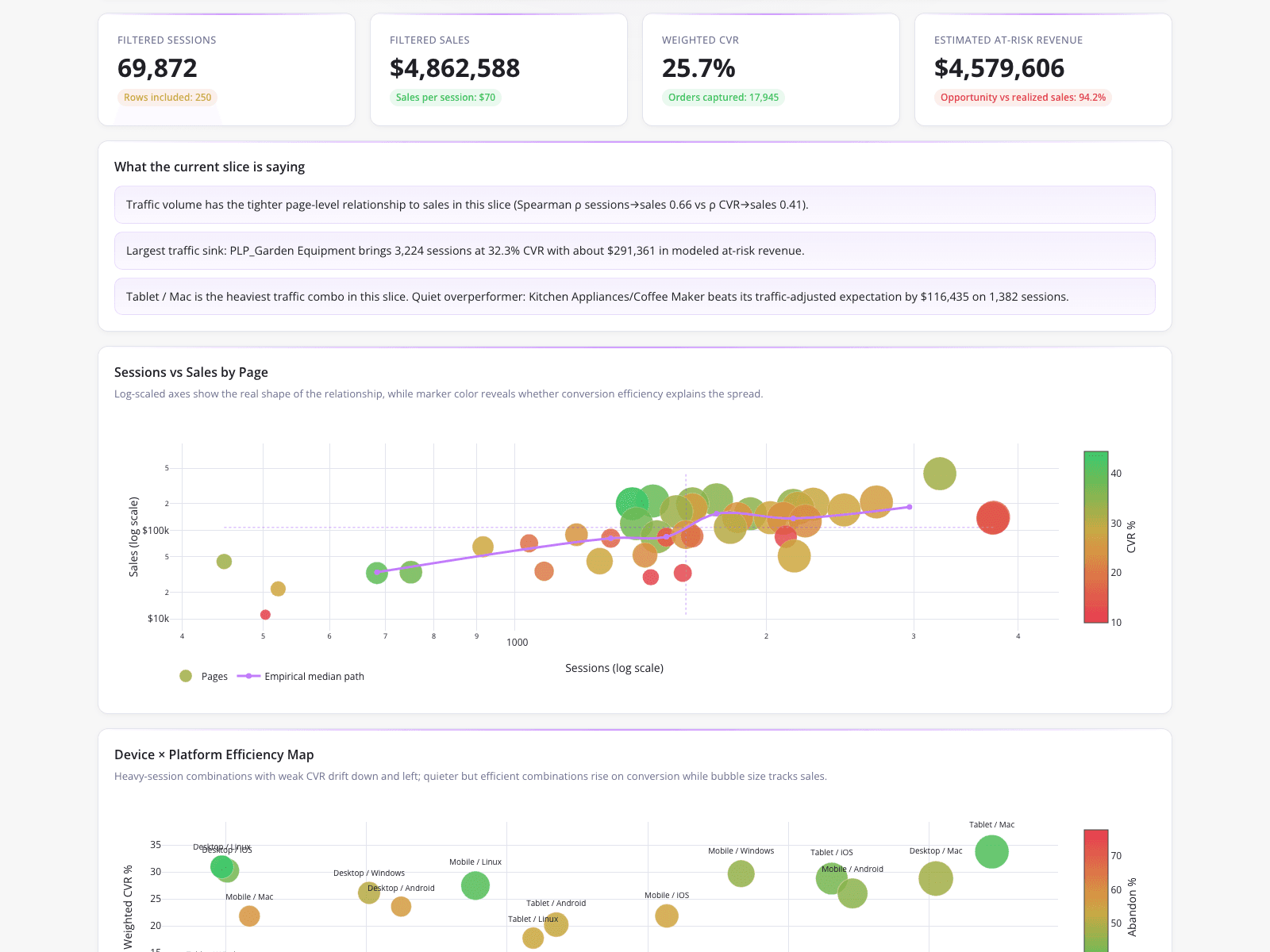Toggle the Empirical median path legend entry

click(x=301, y=676)
